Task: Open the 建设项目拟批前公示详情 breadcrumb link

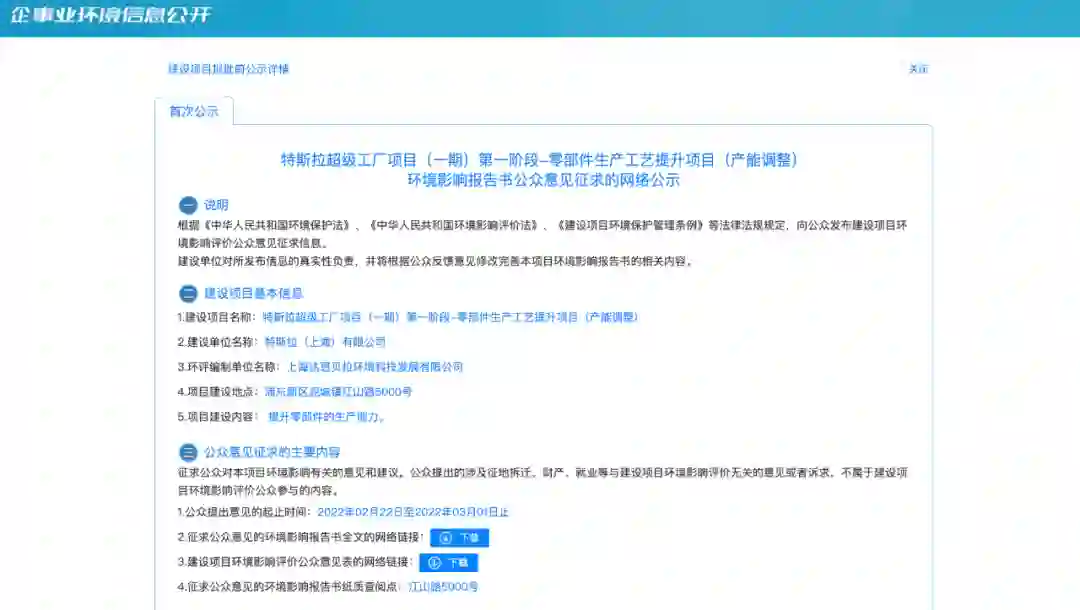Action: tap(229, 69)
